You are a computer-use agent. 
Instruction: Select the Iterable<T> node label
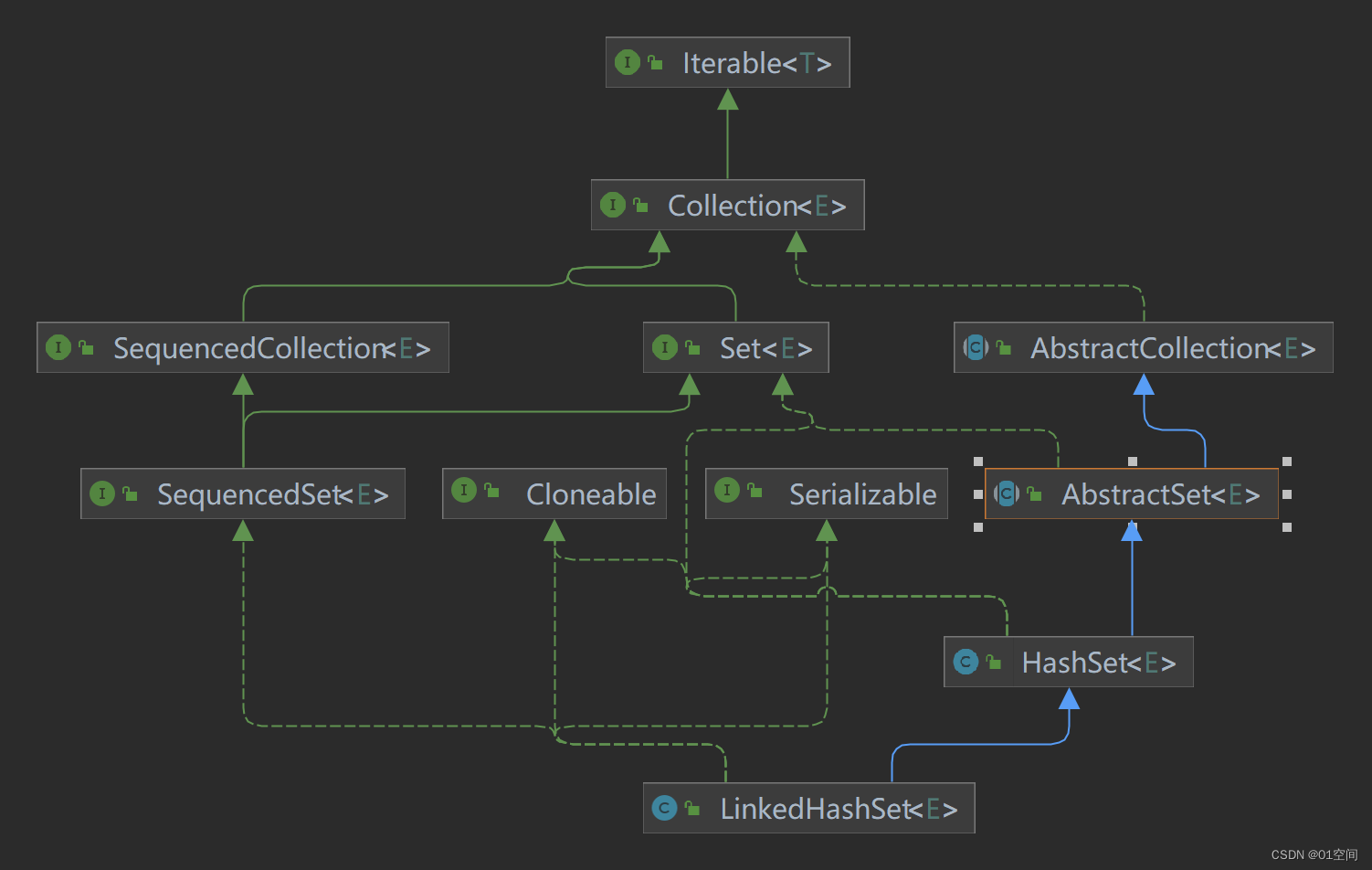pos(757,63)
